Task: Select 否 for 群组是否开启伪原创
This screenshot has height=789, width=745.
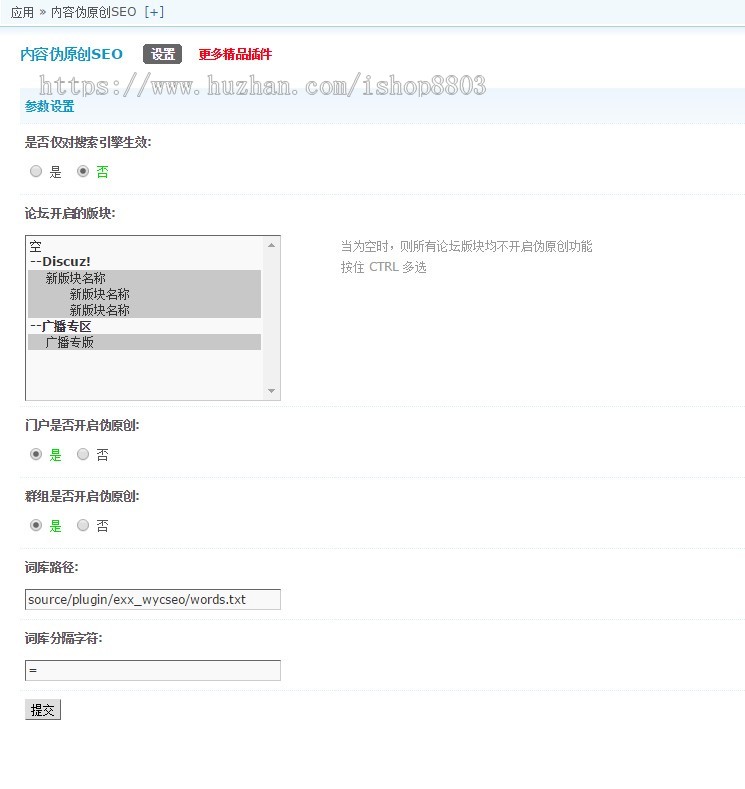Action: [83, 525]
